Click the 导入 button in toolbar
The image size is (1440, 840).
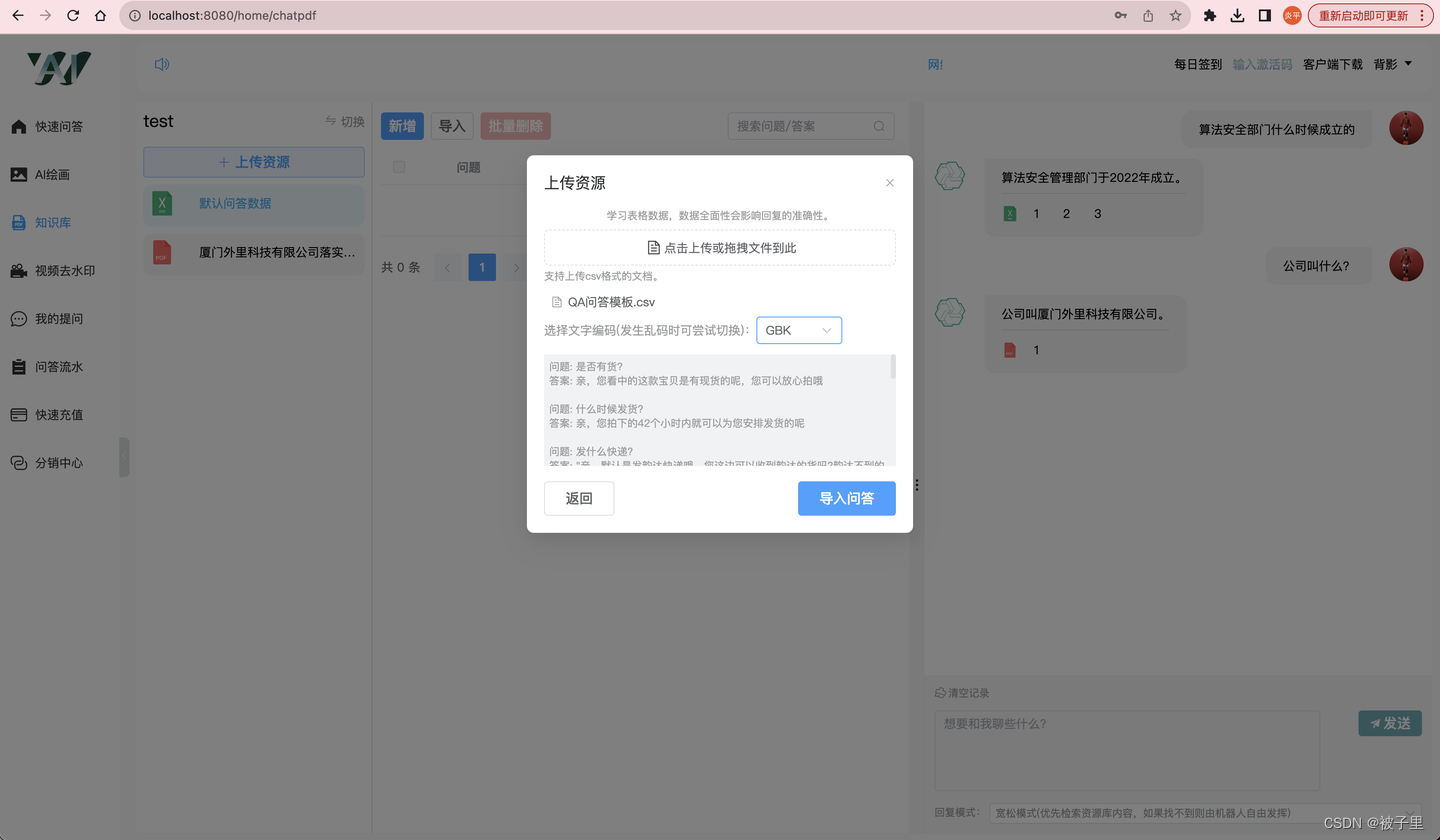point(452,126)
